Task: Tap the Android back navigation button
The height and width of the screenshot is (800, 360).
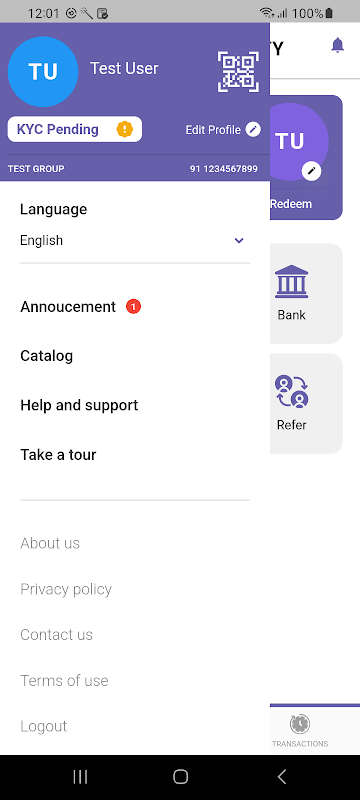Action: click(x=281, y=777)
